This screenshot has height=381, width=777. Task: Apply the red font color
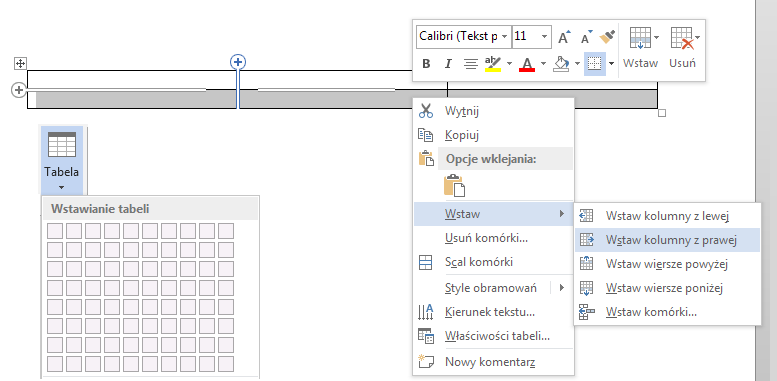point(527,63)
